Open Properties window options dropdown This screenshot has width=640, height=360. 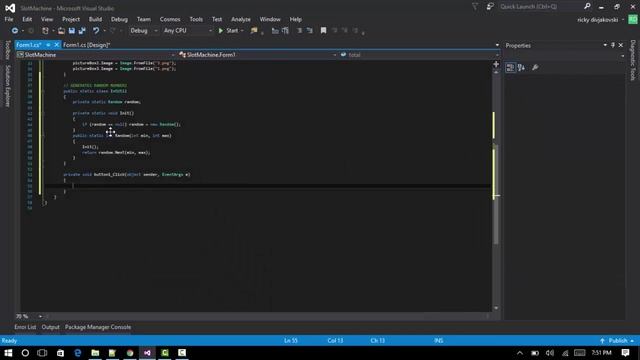[605, 45]
